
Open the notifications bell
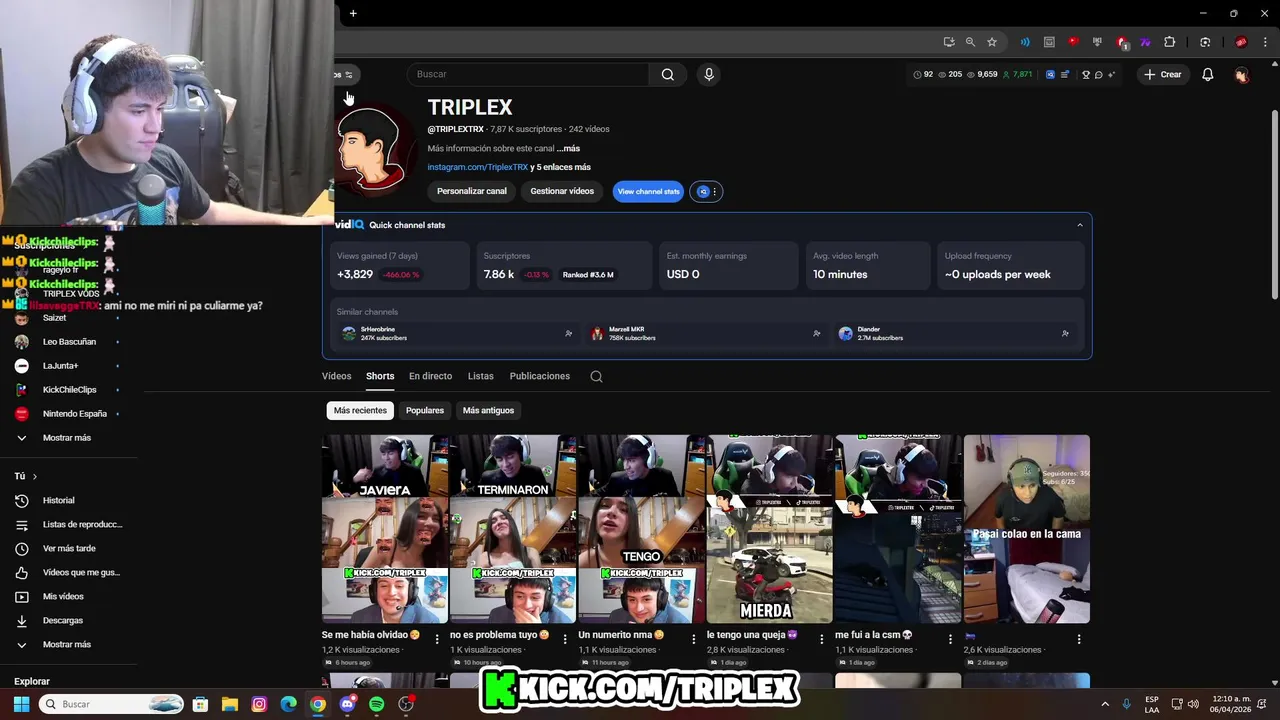[1208, 74]
